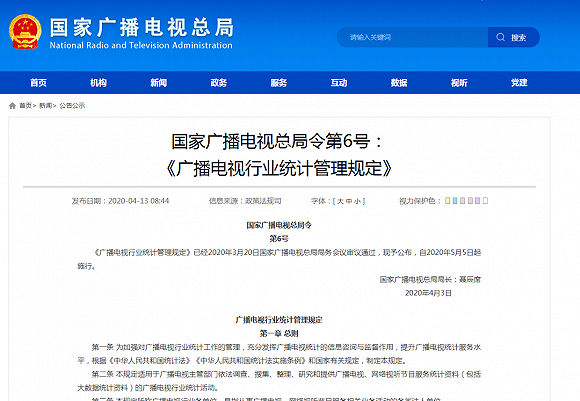Select the purple eye-protection color
Image resolution: width=580 pixels, height=401 pixels.
pyautogui.click(x=478, y=200)
